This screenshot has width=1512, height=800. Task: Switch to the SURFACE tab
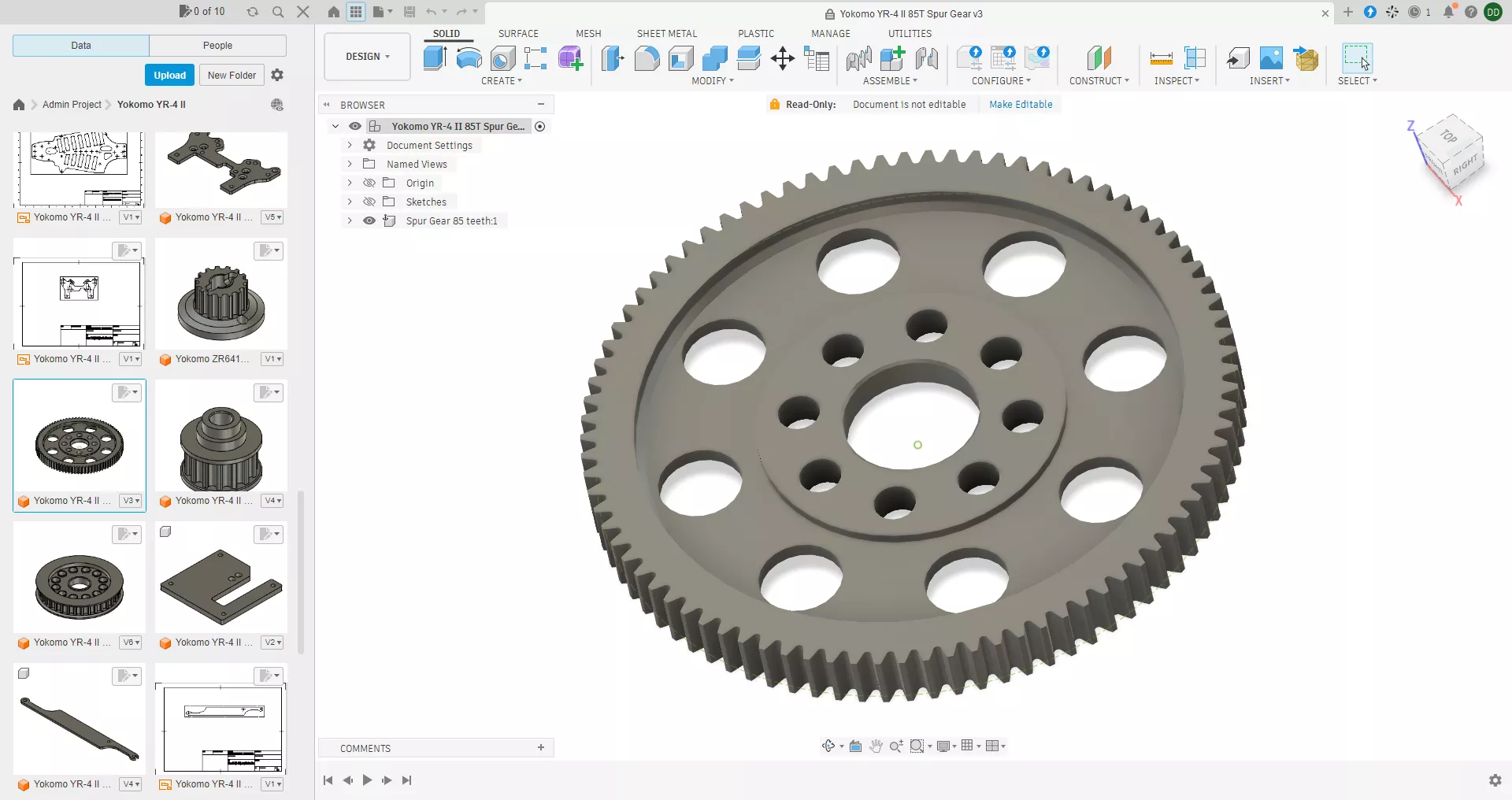tap(518, 34)
